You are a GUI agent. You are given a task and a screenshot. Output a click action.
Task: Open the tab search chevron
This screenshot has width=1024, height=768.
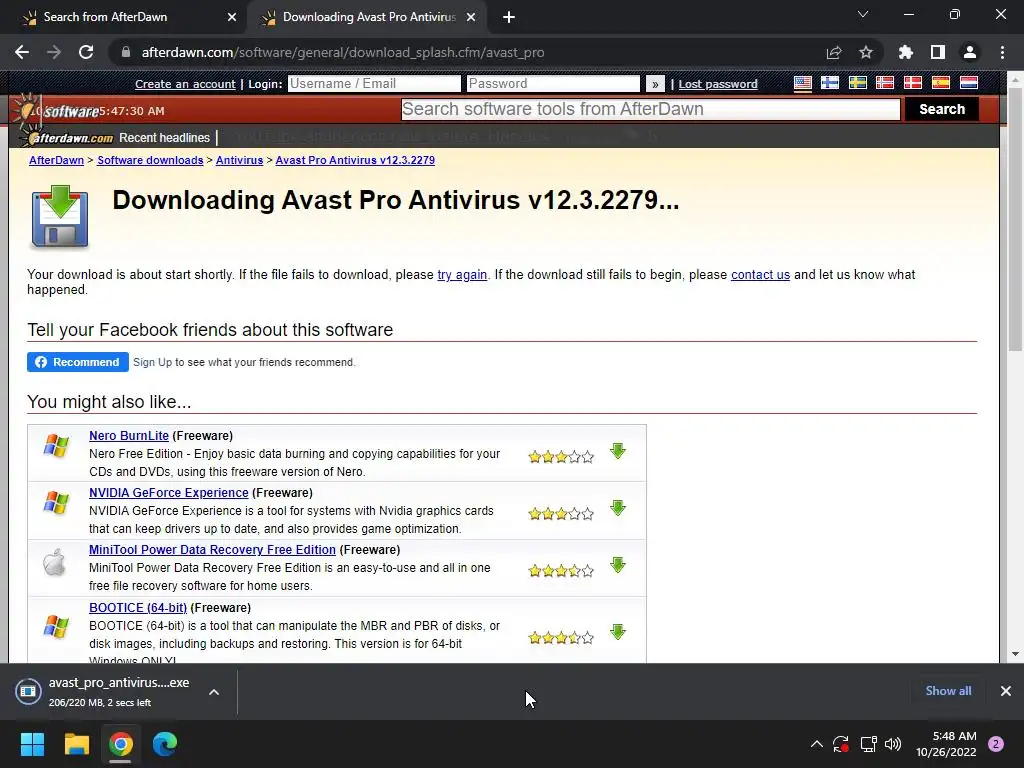click(863, 14)
